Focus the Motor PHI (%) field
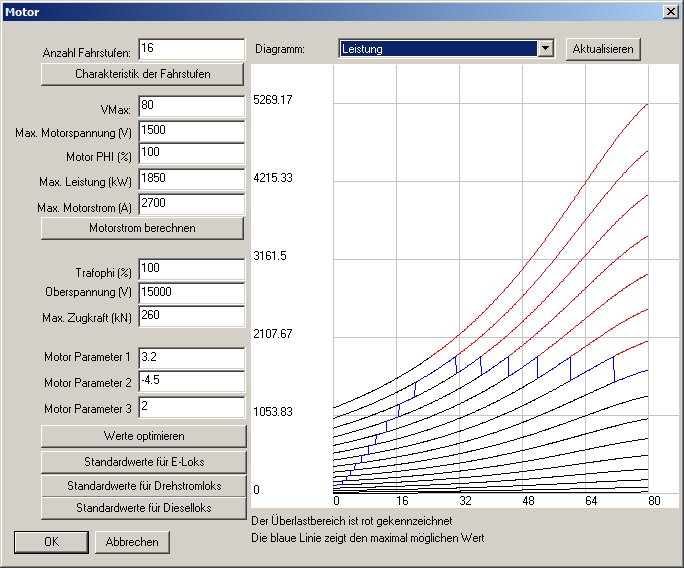The width and height of the screenshot is (684, 568). pos(192,153)
